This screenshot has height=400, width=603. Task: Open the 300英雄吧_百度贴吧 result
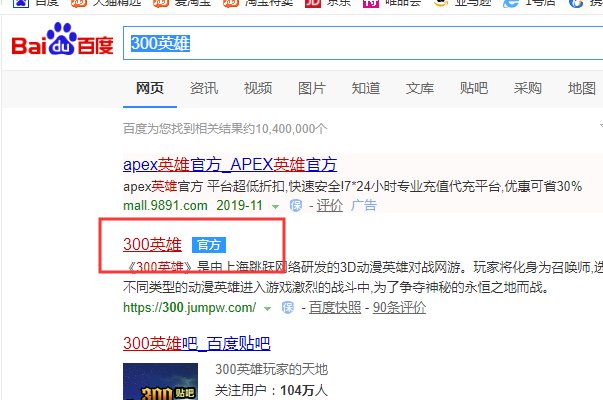pos(197,343)
